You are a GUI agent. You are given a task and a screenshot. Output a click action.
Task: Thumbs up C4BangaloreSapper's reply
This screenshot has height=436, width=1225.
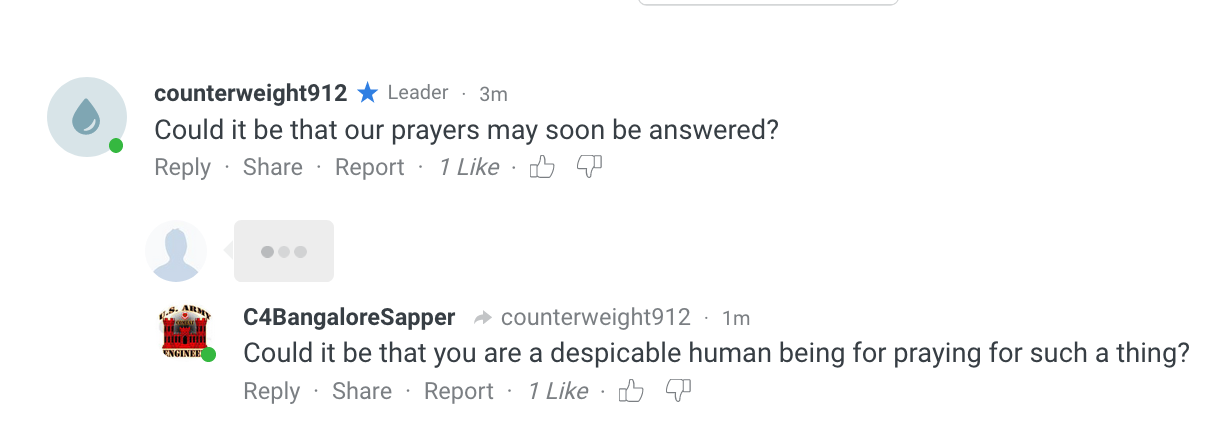pos(631,391)
